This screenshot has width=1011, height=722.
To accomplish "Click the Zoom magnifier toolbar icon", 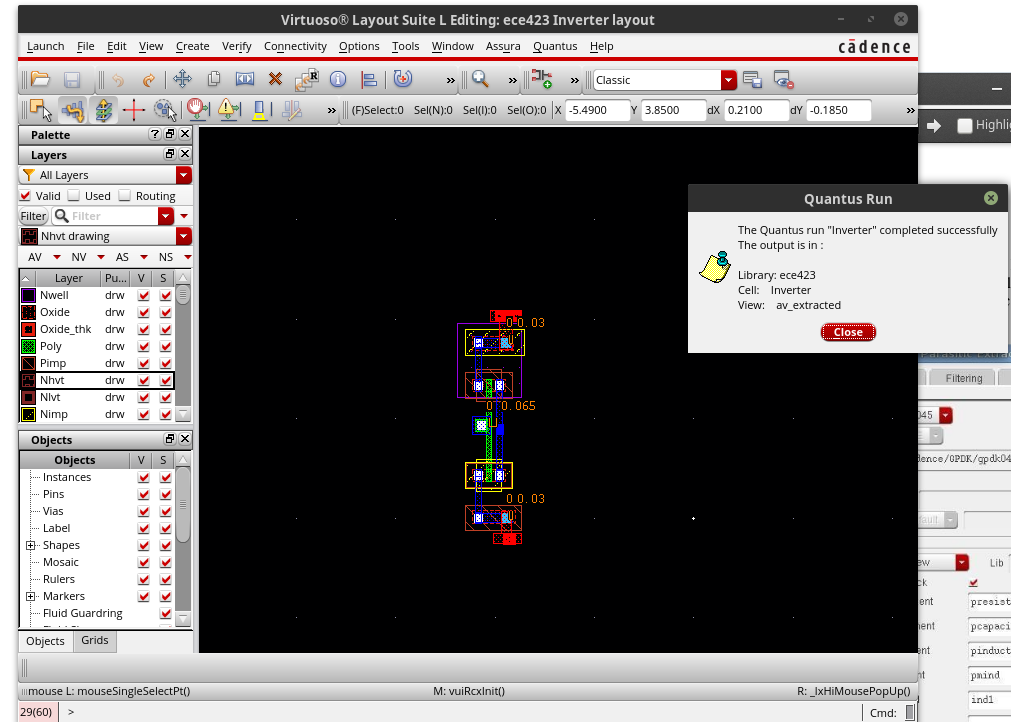I will click(x=480, y=79).
